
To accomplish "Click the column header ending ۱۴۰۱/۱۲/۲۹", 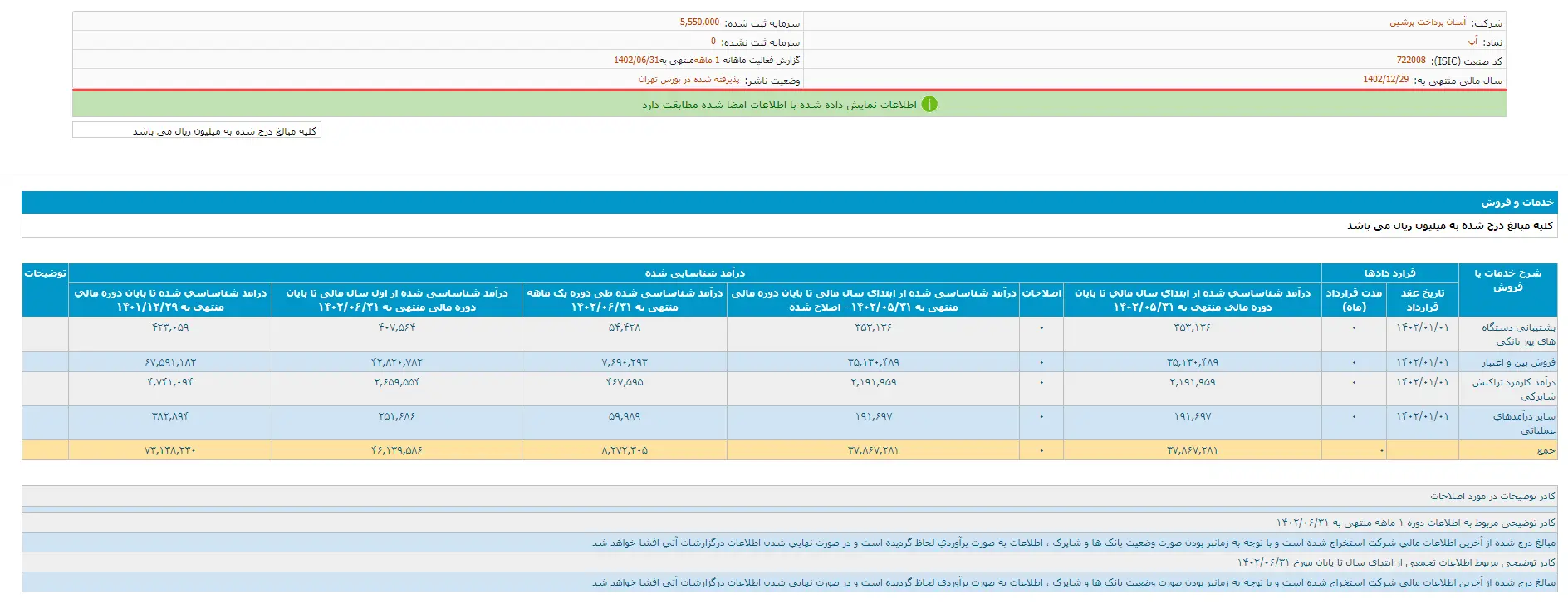I will coord(170,300).
